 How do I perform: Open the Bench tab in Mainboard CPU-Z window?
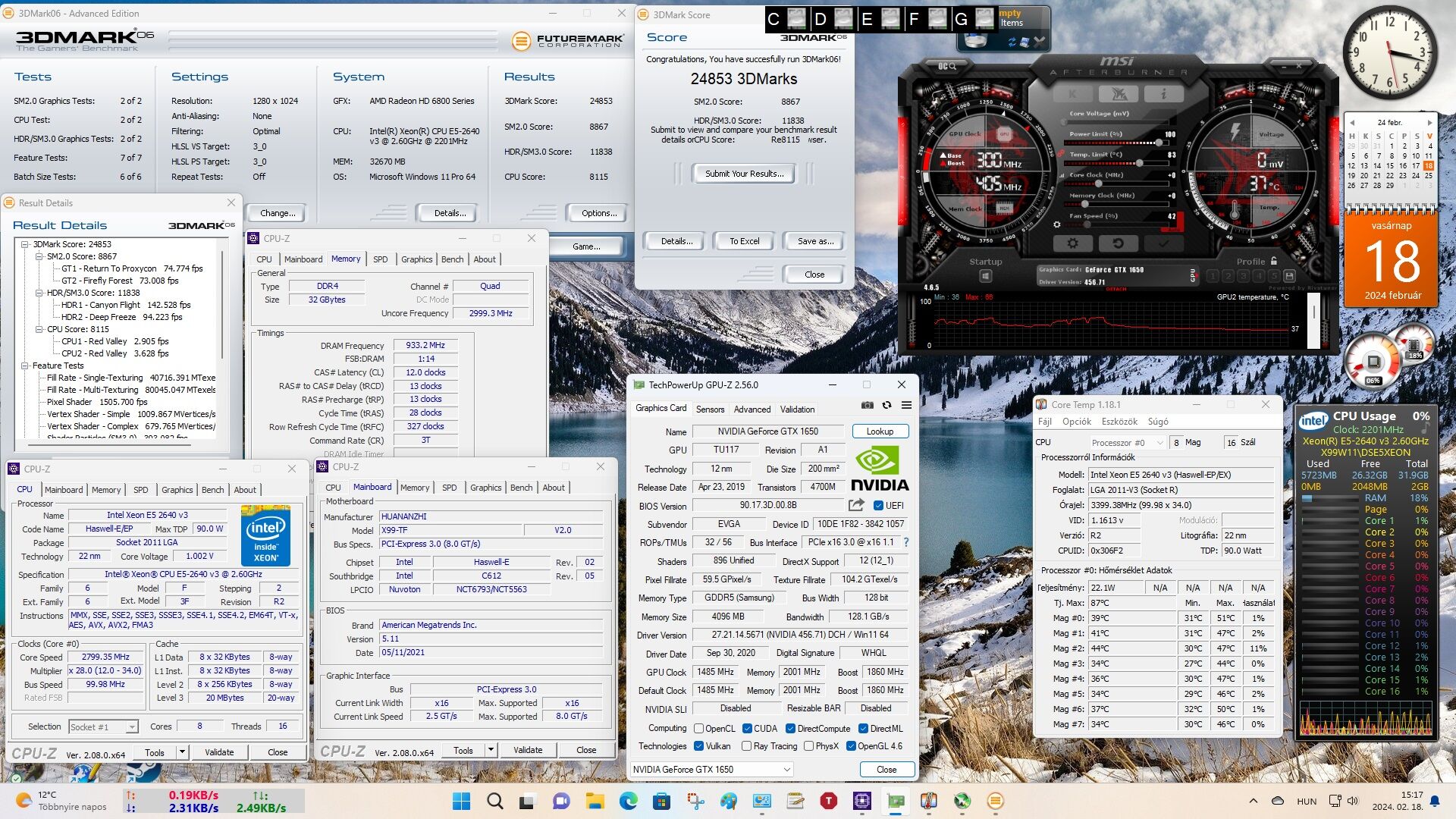[x=521, y=488]
